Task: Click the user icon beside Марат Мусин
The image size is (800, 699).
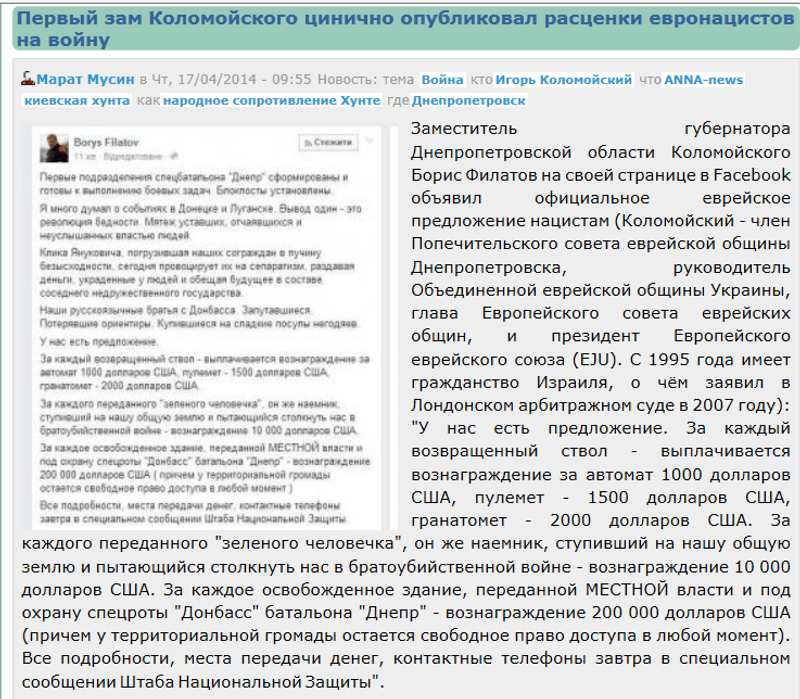Action: tap(28, 79)
